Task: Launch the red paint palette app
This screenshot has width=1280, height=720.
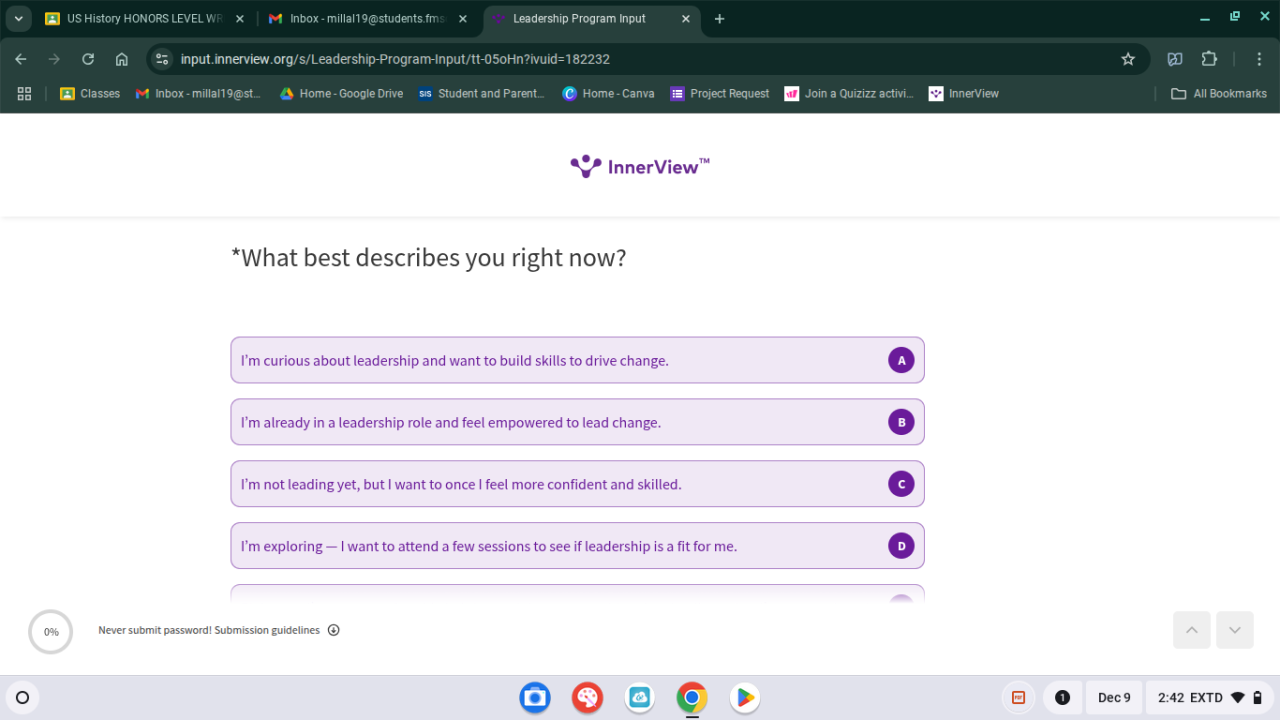Action: [x=587, y=697]
